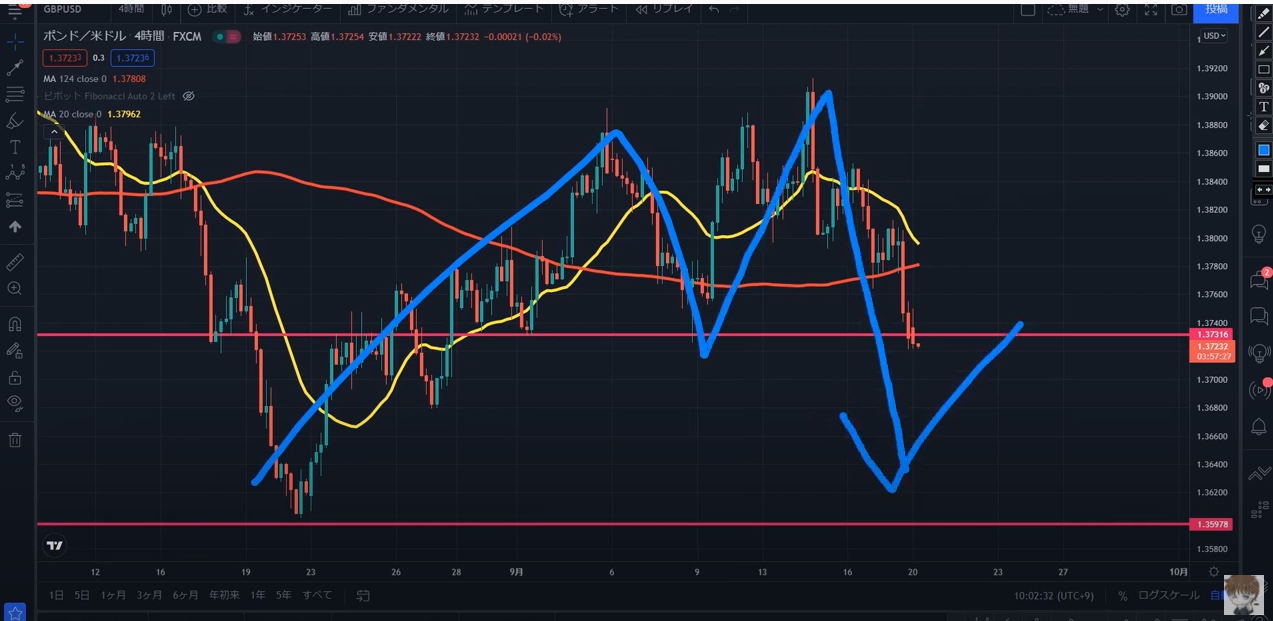
Task: Select the brush tool in left toolbar
Action: pyautogui.click(x=15, y=121)
